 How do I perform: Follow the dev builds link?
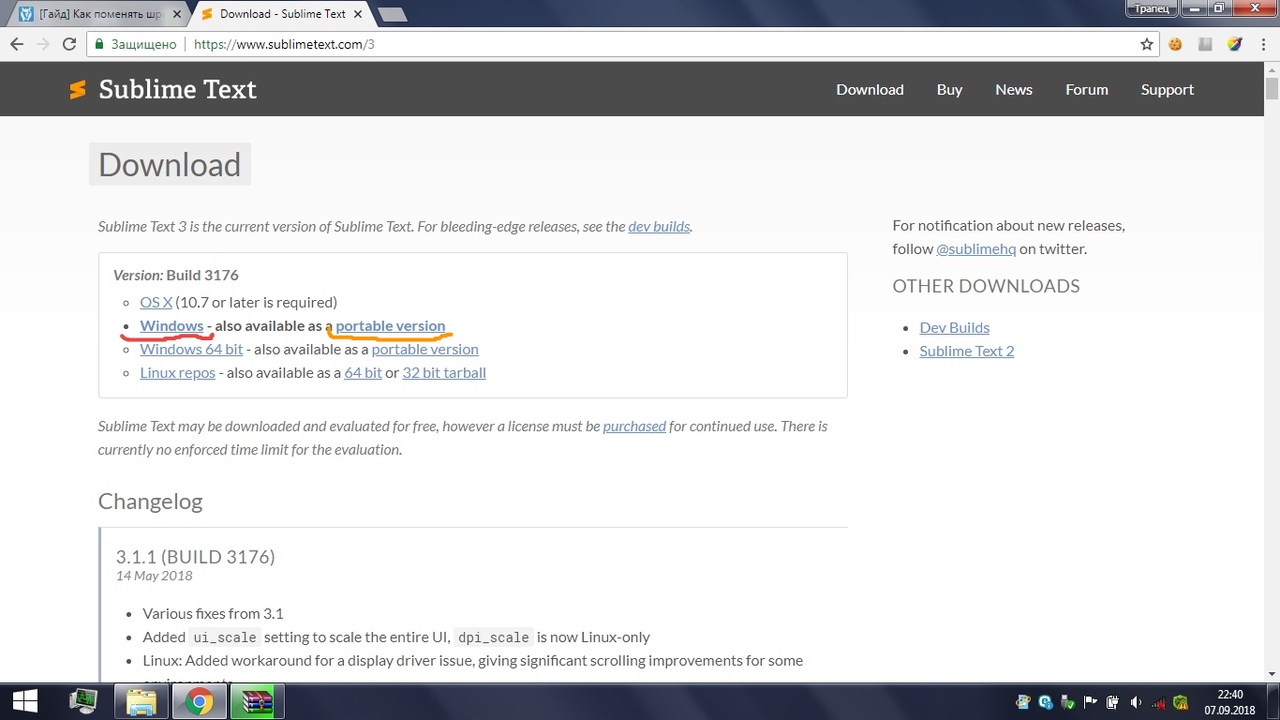pyautogui.click(x=659, y=226)
